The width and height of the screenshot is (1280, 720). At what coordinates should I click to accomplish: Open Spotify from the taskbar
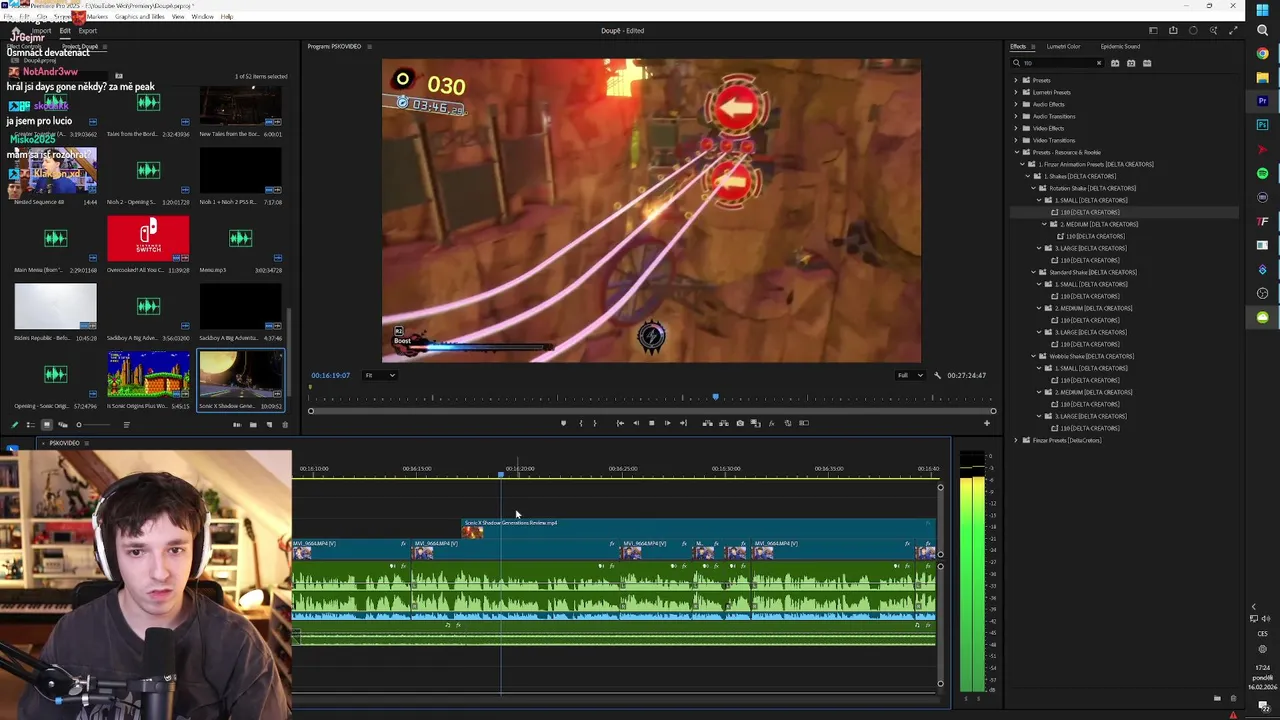[1263, 173]
